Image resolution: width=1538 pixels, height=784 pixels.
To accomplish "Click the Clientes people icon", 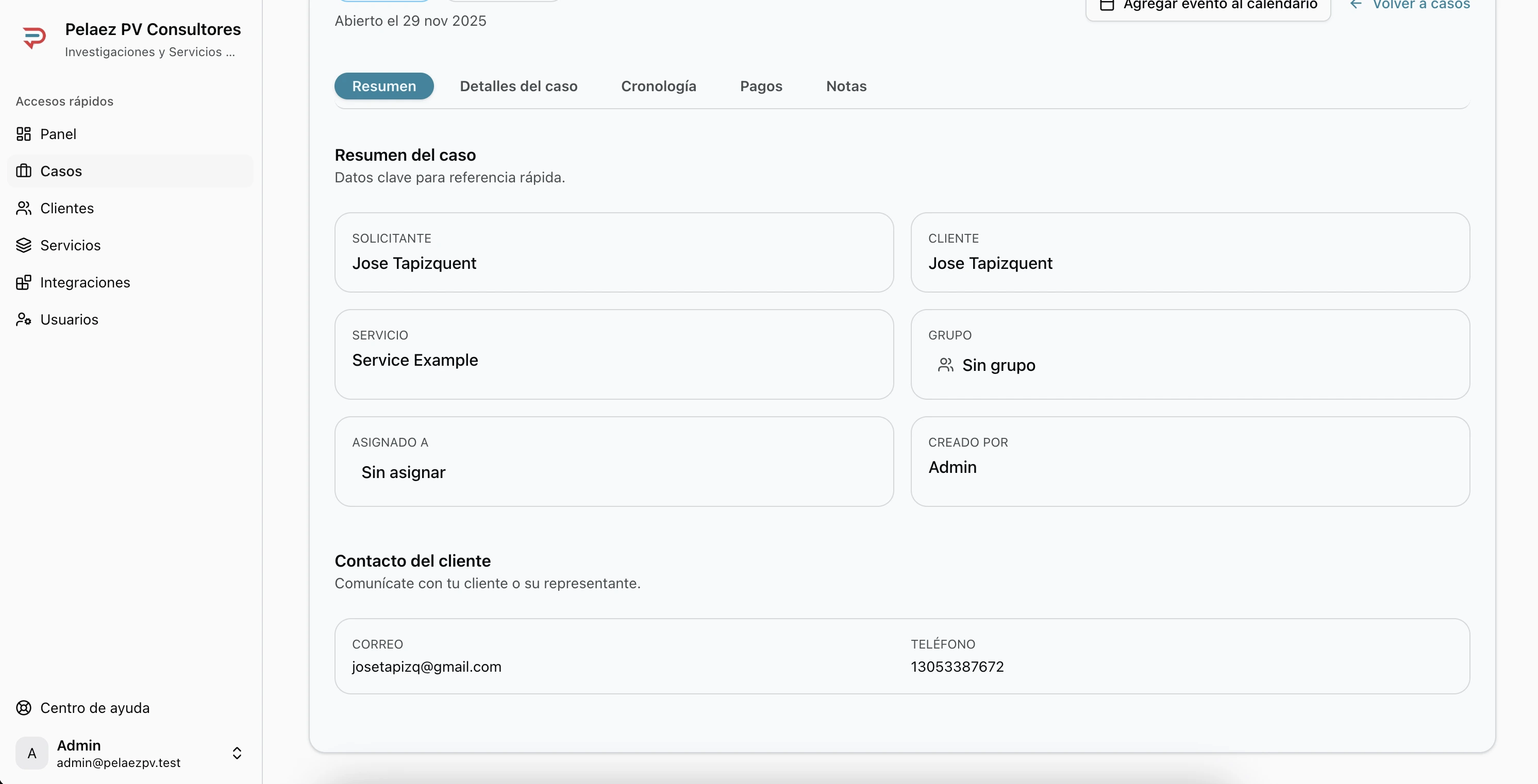I will pyautogui.click(x=24, y=208).
